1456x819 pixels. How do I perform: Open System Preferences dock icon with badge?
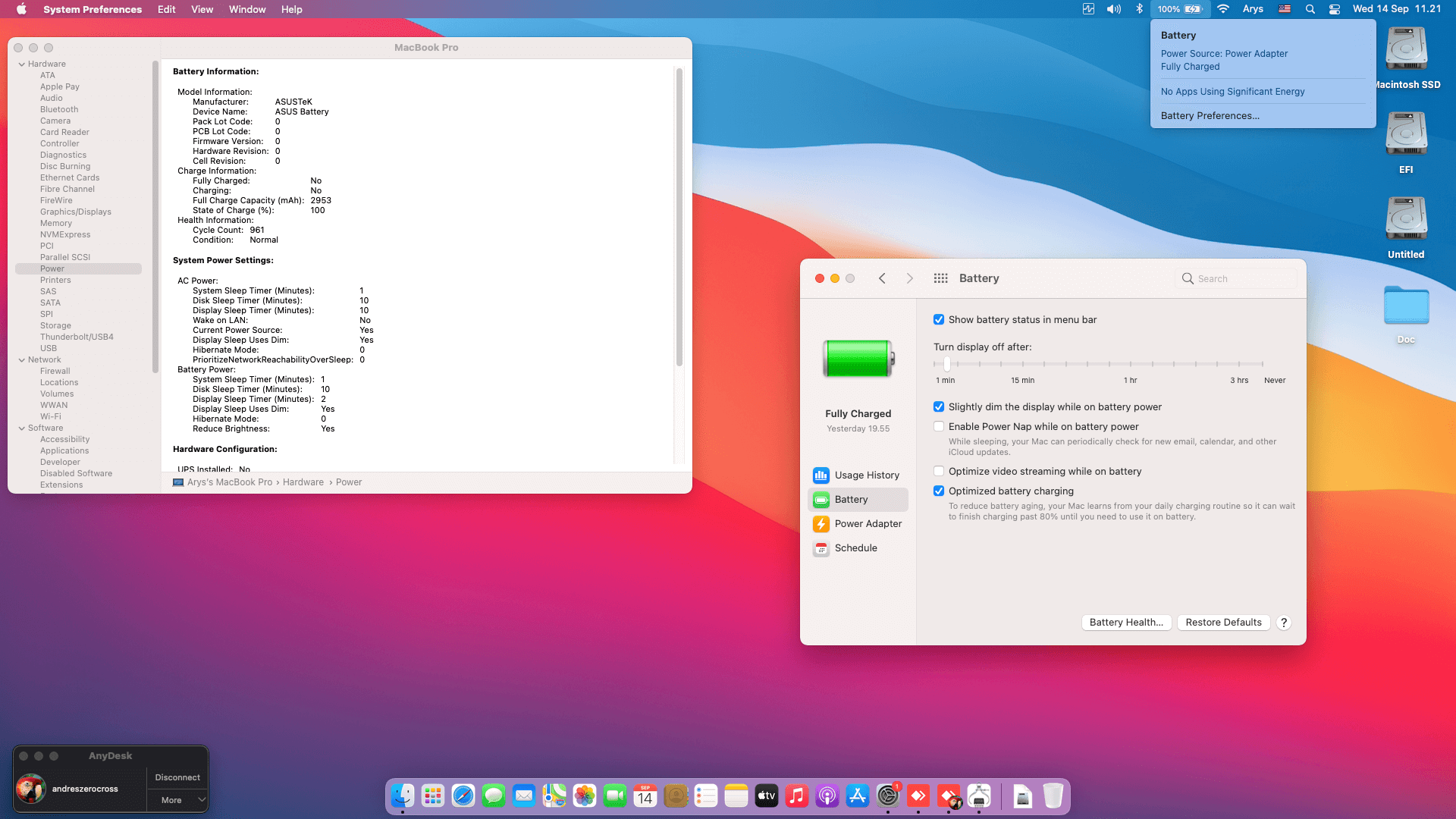pos(888,795)
